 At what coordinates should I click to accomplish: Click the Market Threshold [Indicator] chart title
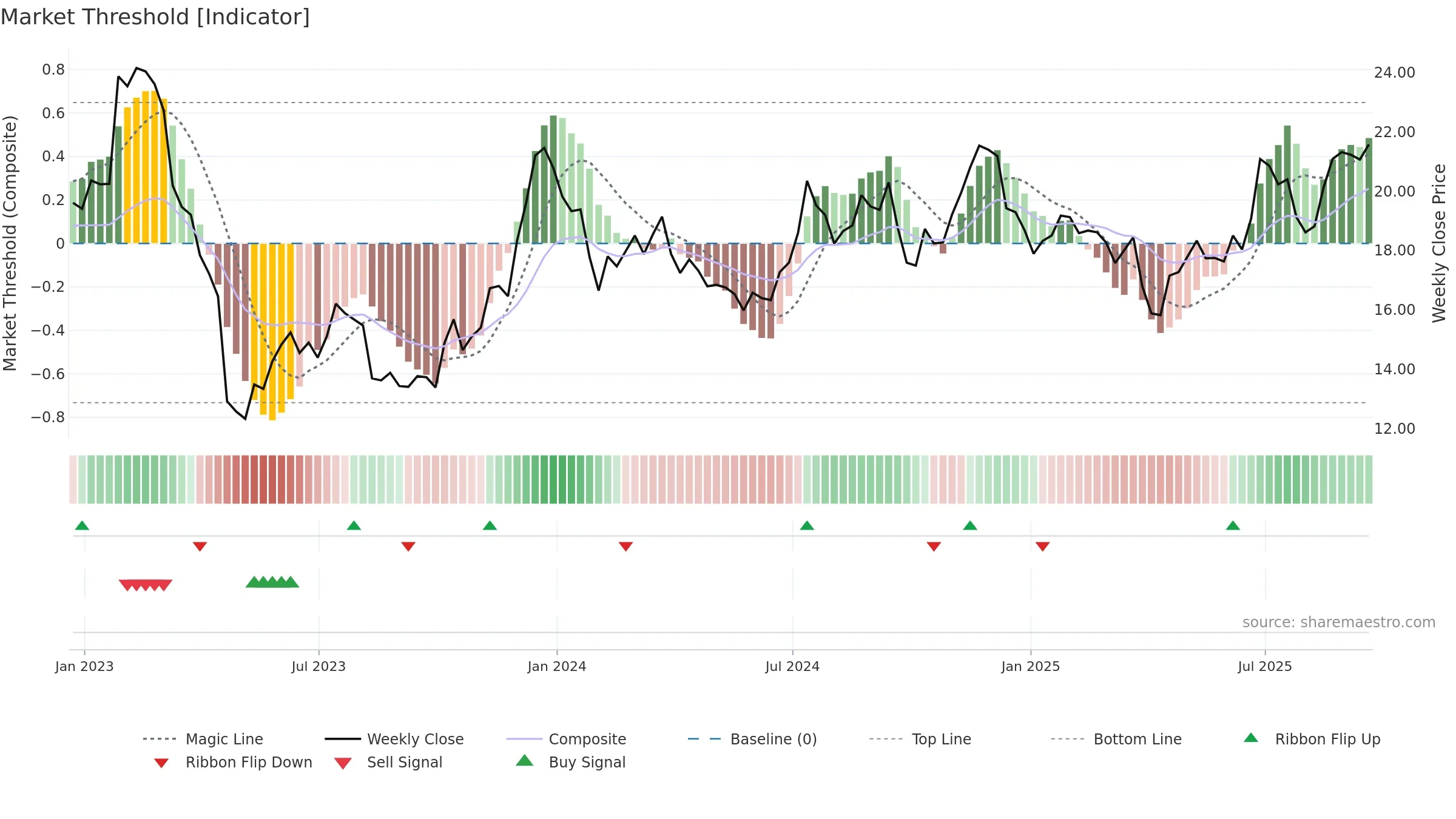point(155,17)
